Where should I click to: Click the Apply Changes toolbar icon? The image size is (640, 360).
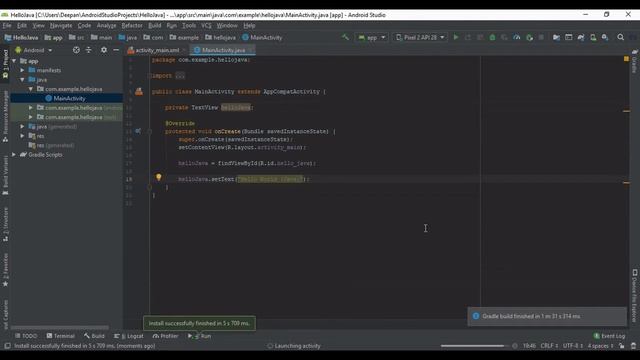[x=468, y=37]
